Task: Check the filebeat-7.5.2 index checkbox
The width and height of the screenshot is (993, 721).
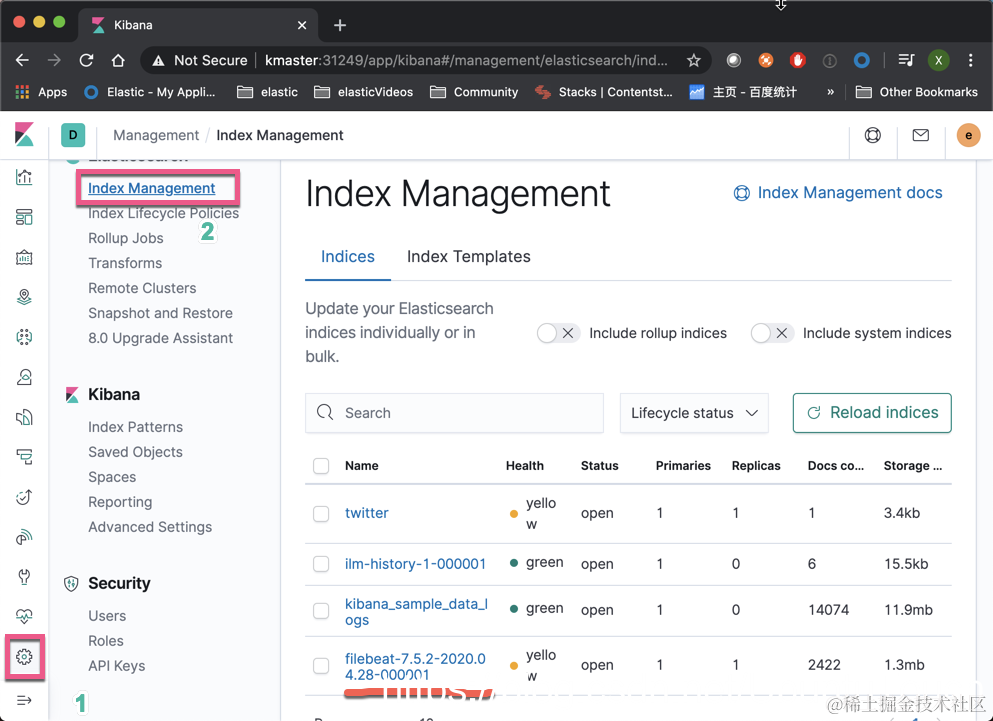Action: coord(321,665)
